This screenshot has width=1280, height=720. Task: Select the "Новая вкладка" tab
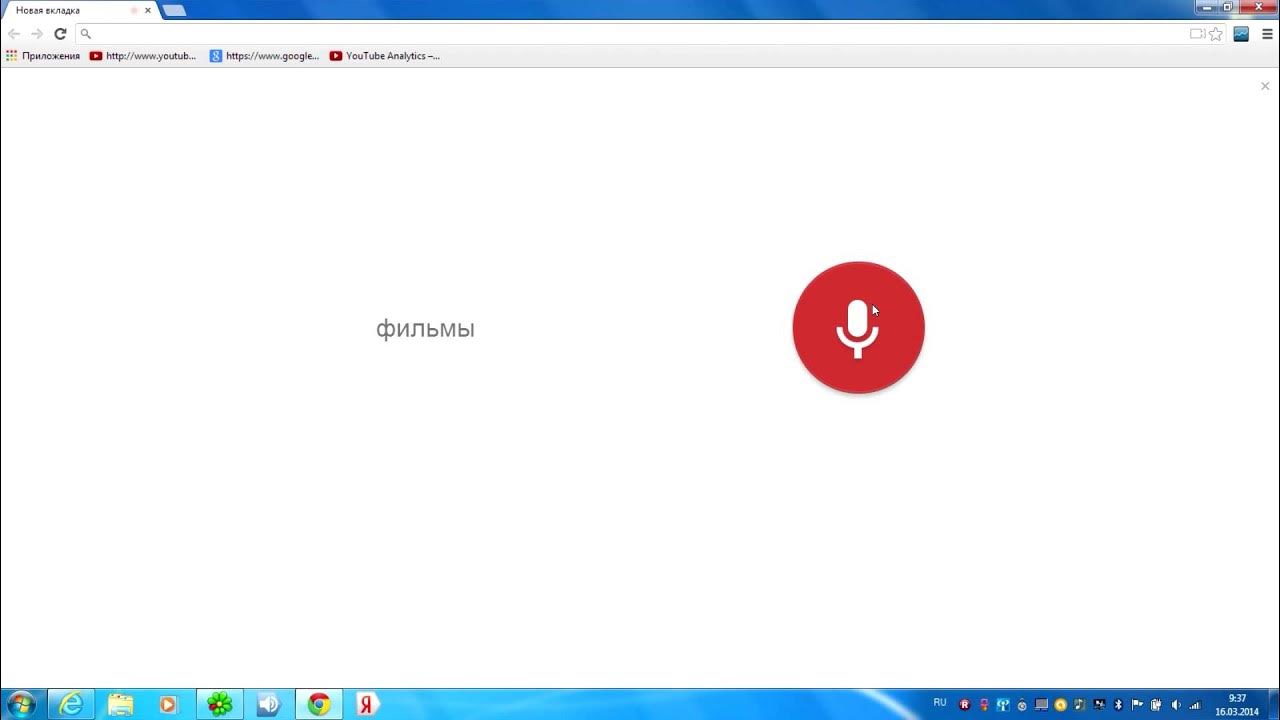pyautogui.click(x=80, y=10)
